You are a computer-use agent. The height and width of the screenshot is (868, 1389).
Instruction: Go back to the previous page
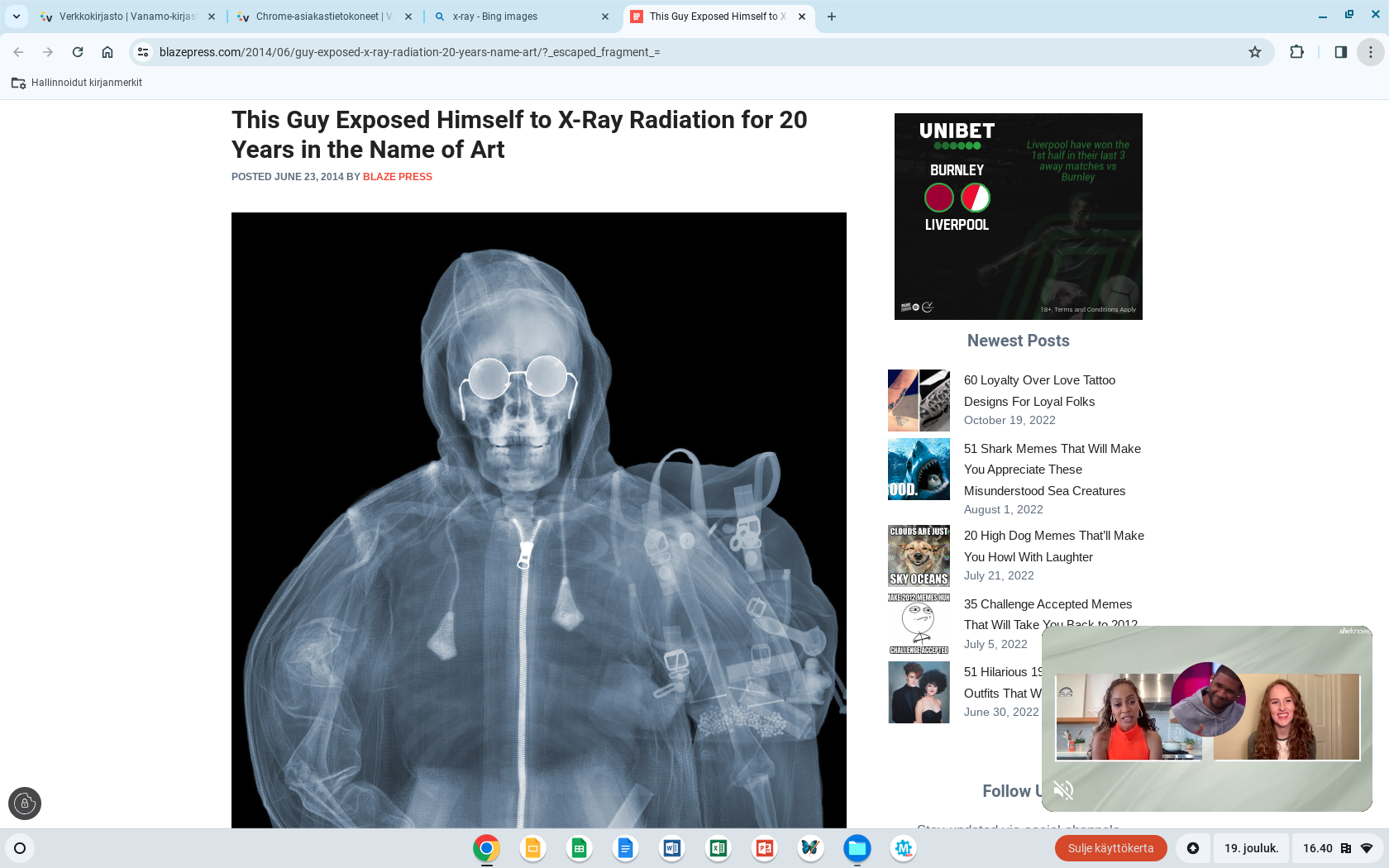[x=18, y=52]
